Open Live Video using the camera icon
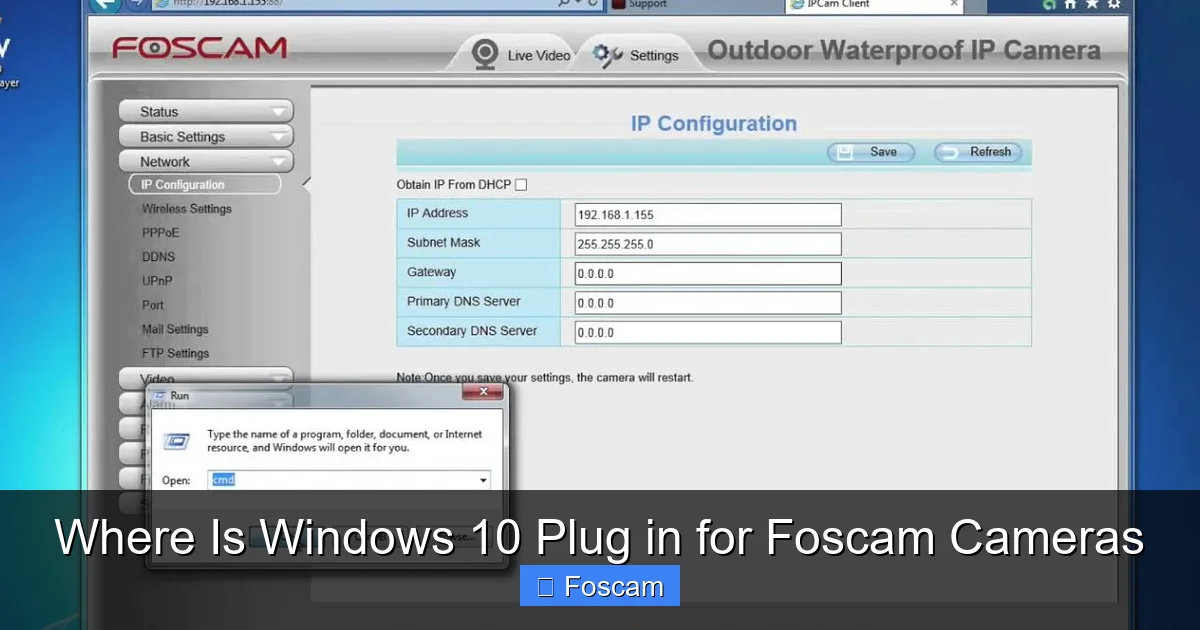1200x630 pixels. 486,54
